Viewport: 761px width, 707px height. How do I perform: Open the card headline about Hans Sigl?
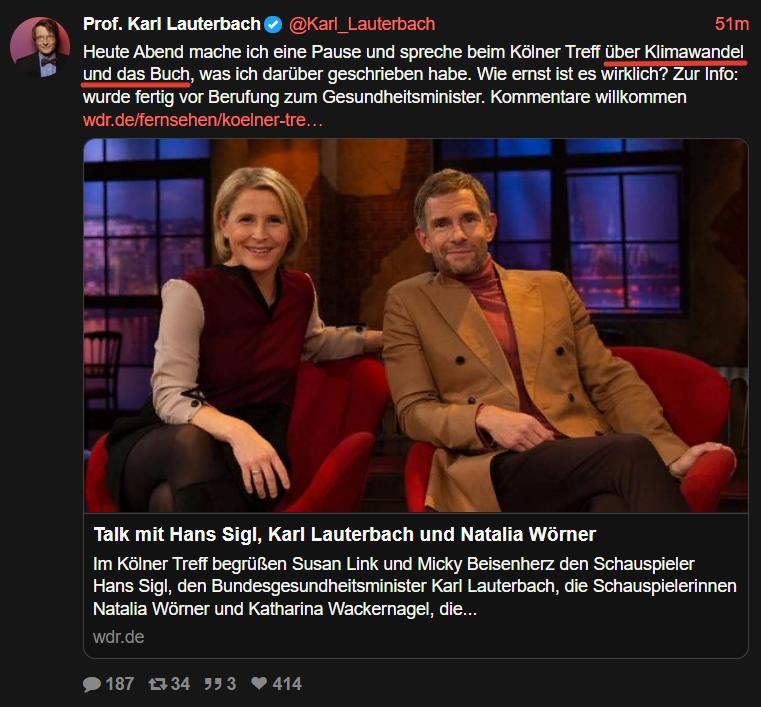click(x=345, y=534)
